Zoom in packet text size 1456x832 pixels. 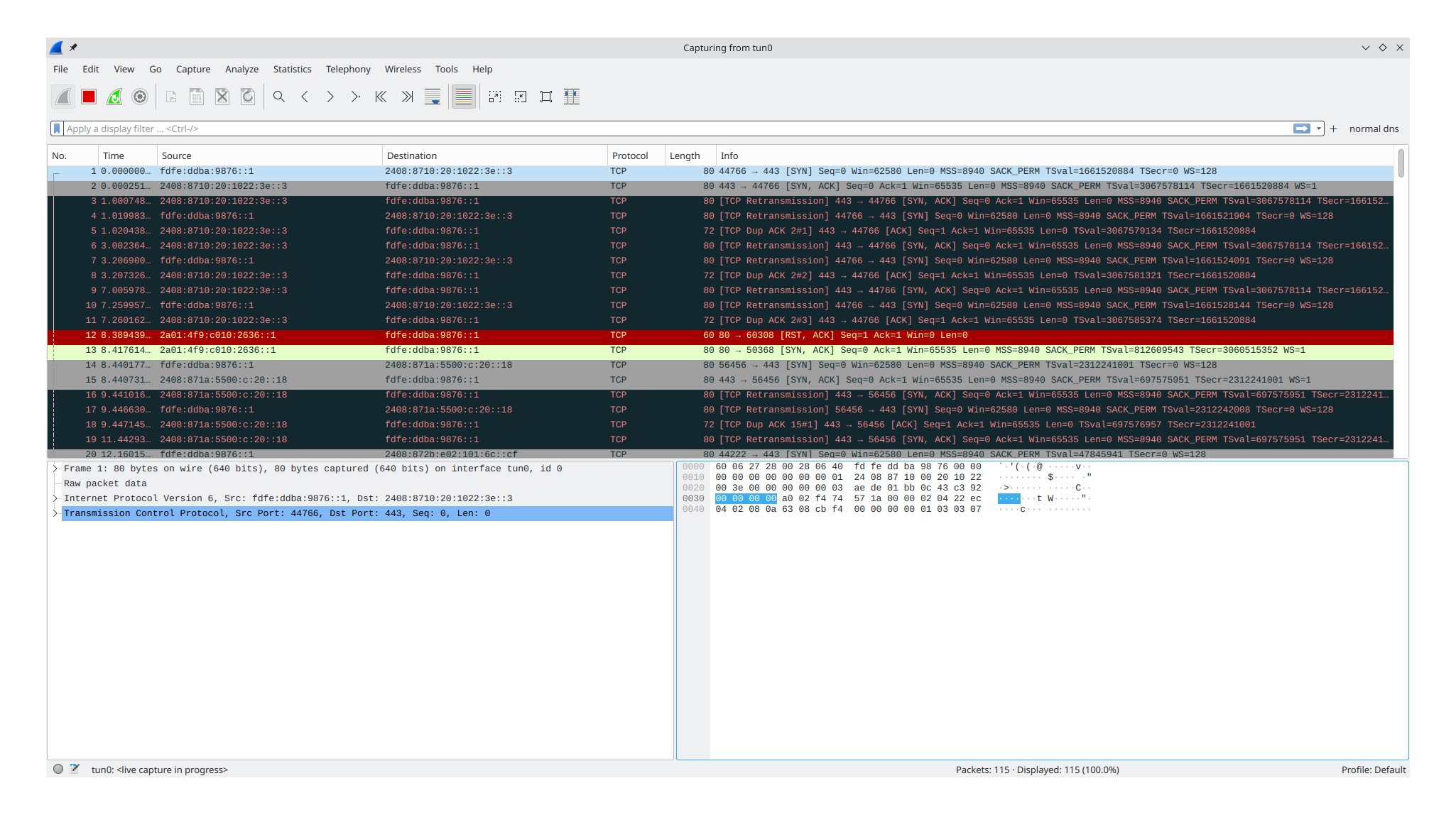click(495, 97)
